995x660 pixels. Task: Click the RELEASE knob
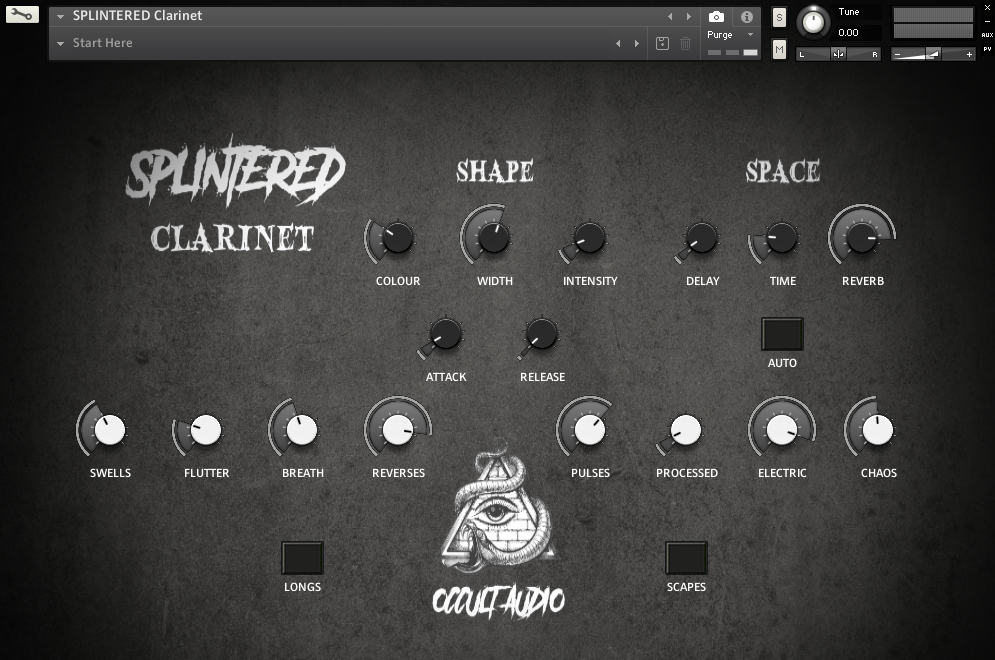click(542, 334)
